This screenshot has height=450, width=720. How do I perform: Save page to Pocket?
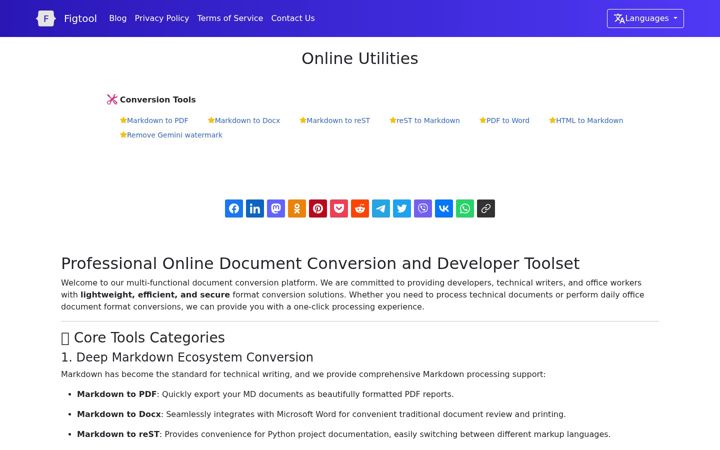pos(339,208)
